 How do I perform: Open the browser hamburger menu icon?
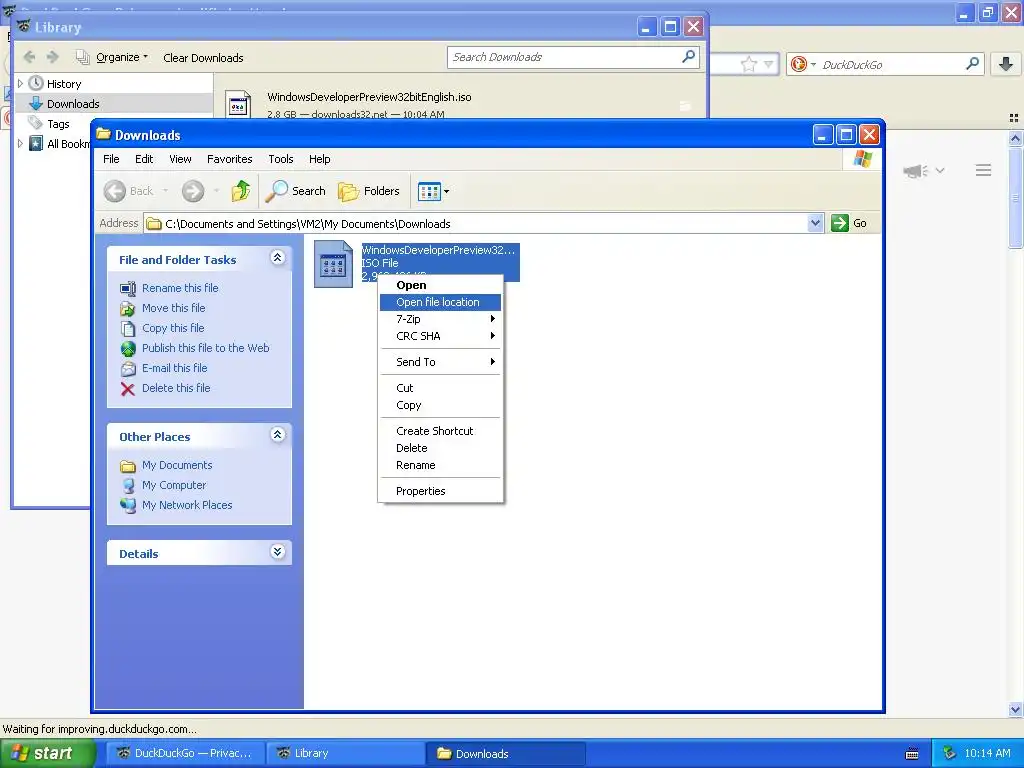pos(984,170)
